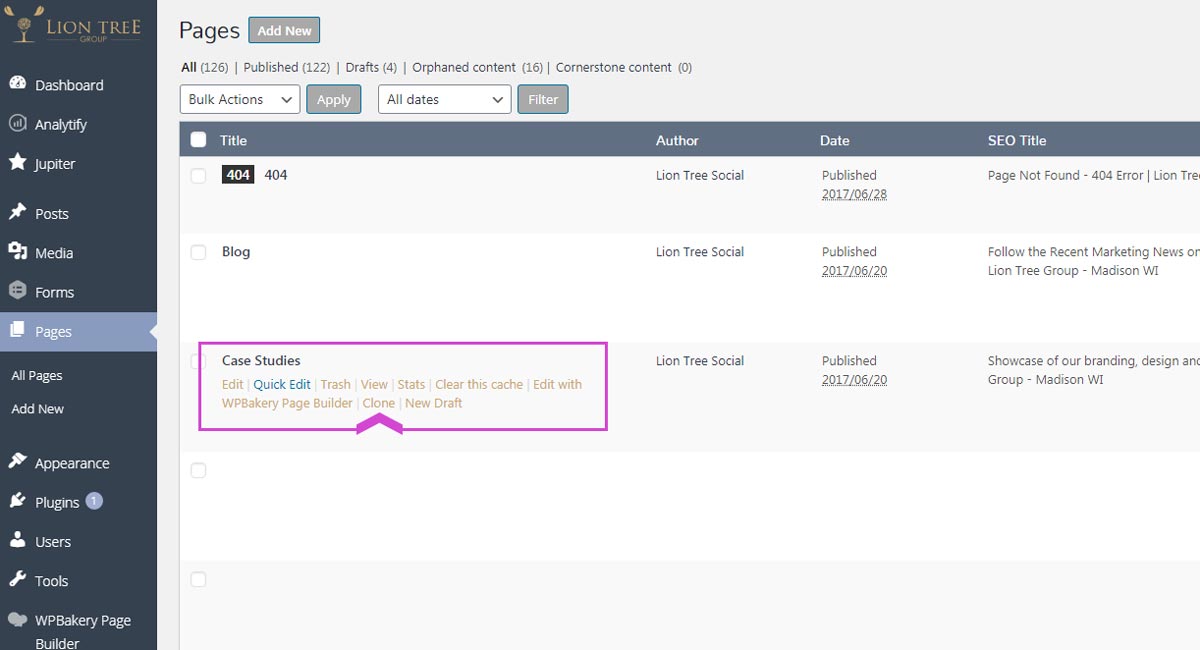Open Forms menu label
Image resolution: width=1200 pixels, height=650 pixels.
(54, 292)
